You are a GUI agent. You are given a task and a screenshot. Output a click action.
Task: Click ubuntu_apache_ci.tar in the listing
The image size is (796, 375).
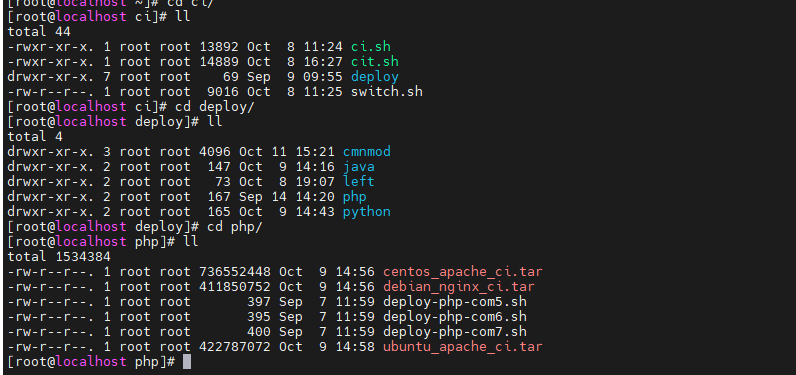pyautogui.click(x=462, y=347)
